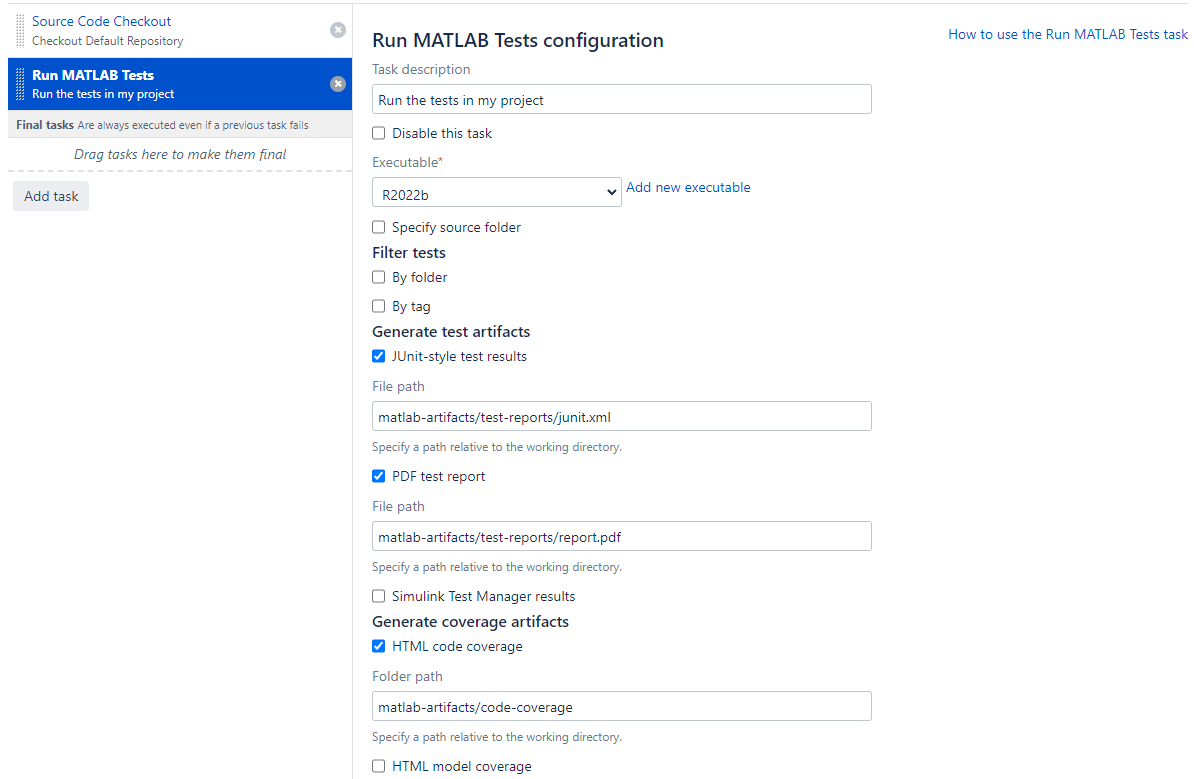Uncheck PDF test report option

pos(378,476)
